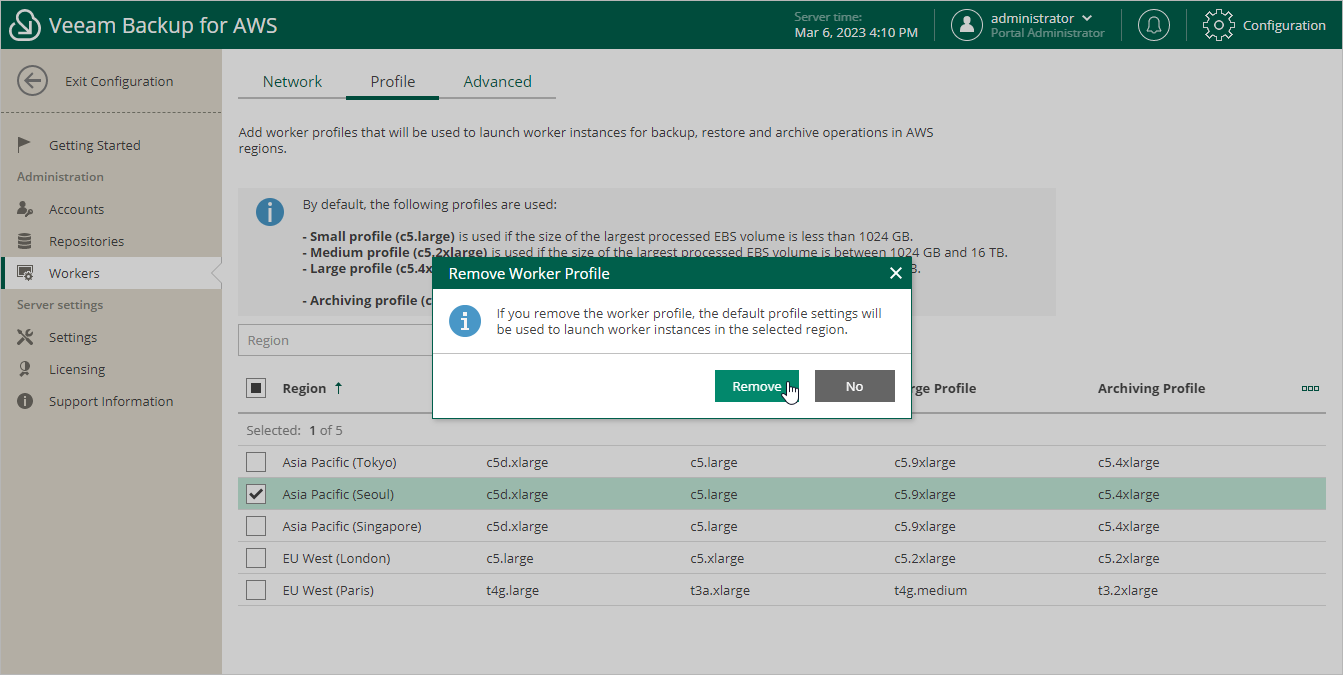Open the table column settings icon
Viewport: 1343px width, 675px height.
pos(1311,388)
